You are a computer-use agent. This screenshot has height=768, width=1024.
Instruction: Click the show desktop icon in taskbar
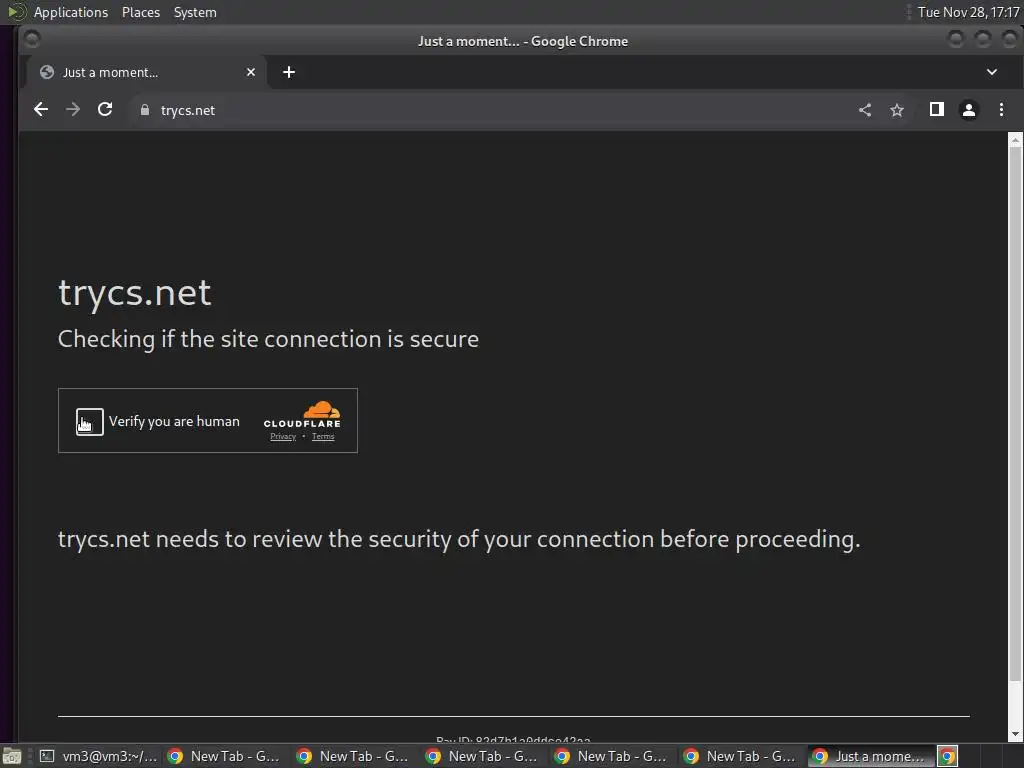(12, 756)
